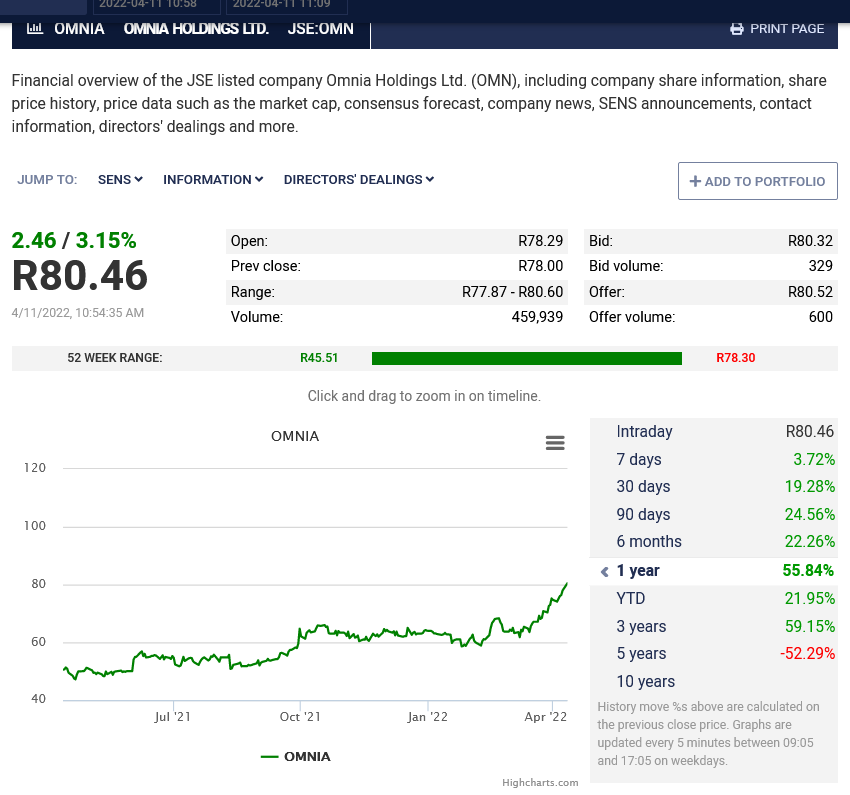Click the PRINT PAGE link
The width and height of the screenshot is (850, 795).
777,29
